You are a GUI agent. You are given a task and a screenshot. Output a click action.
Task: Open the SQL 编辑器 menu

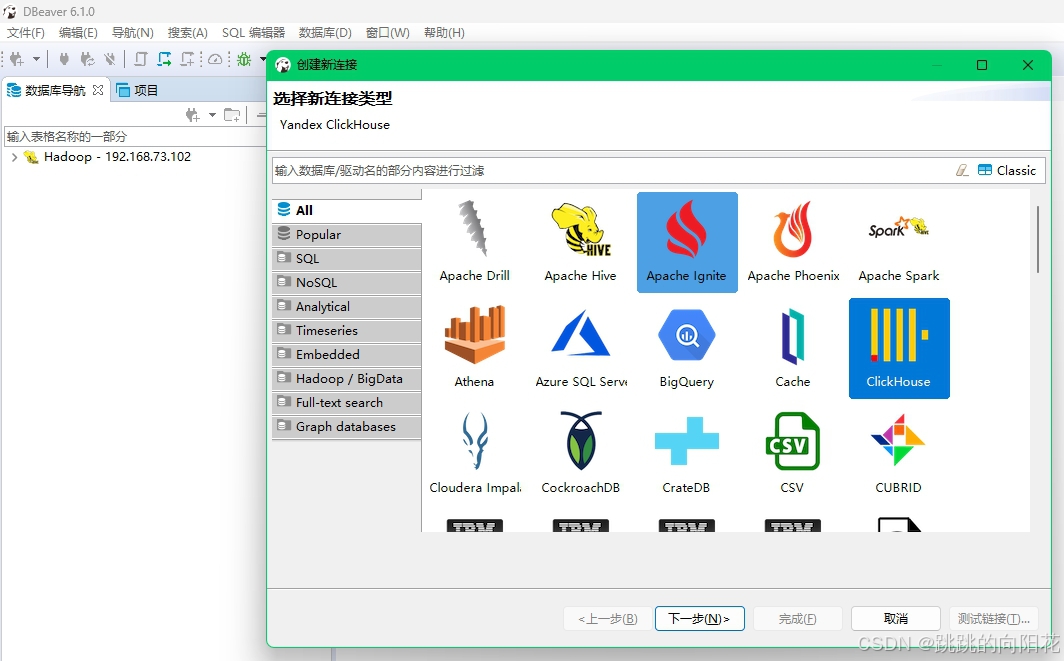click(x=253, y=33)
